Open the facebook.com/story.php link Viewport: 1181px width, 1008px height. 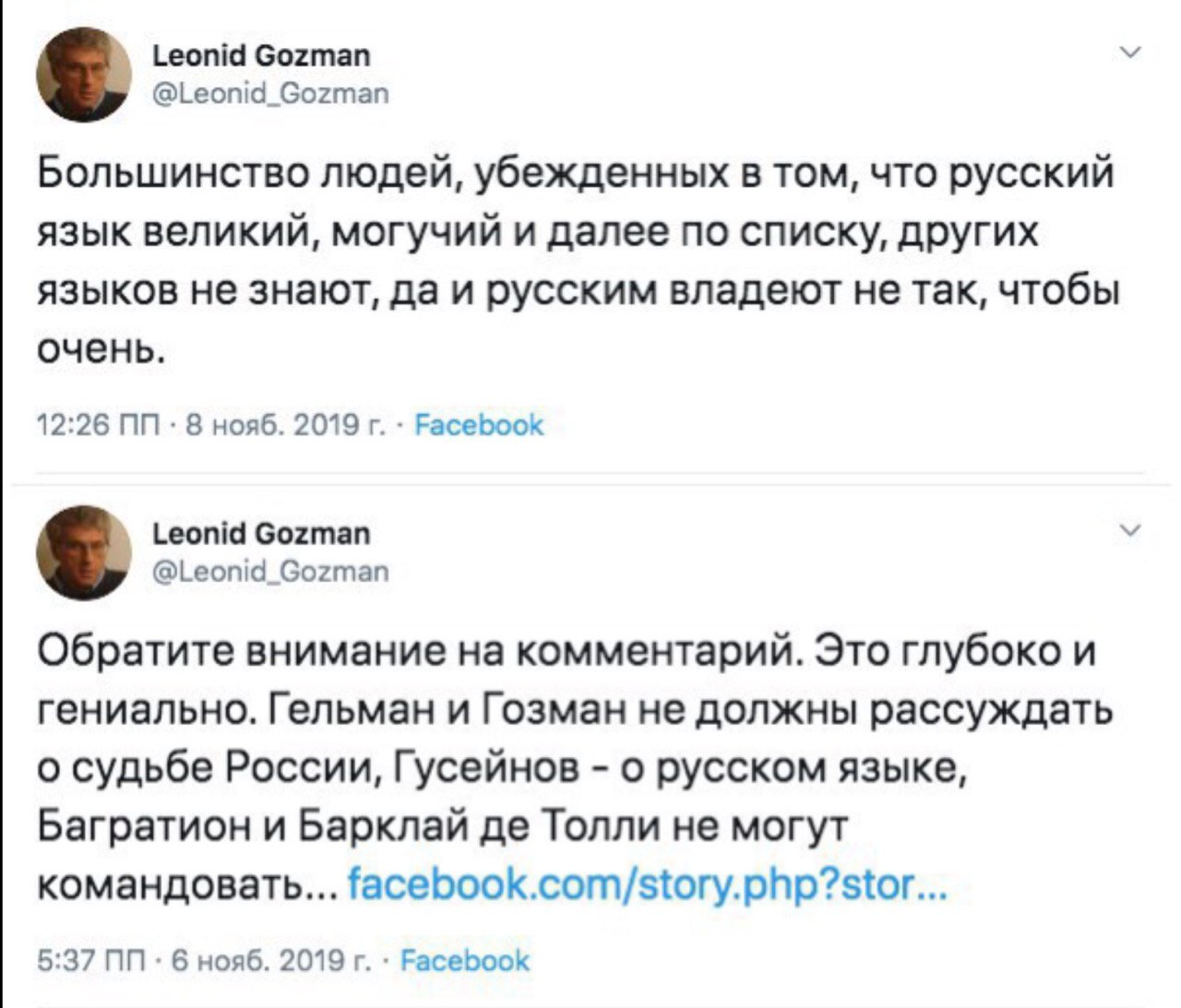[x=646, y=886]
